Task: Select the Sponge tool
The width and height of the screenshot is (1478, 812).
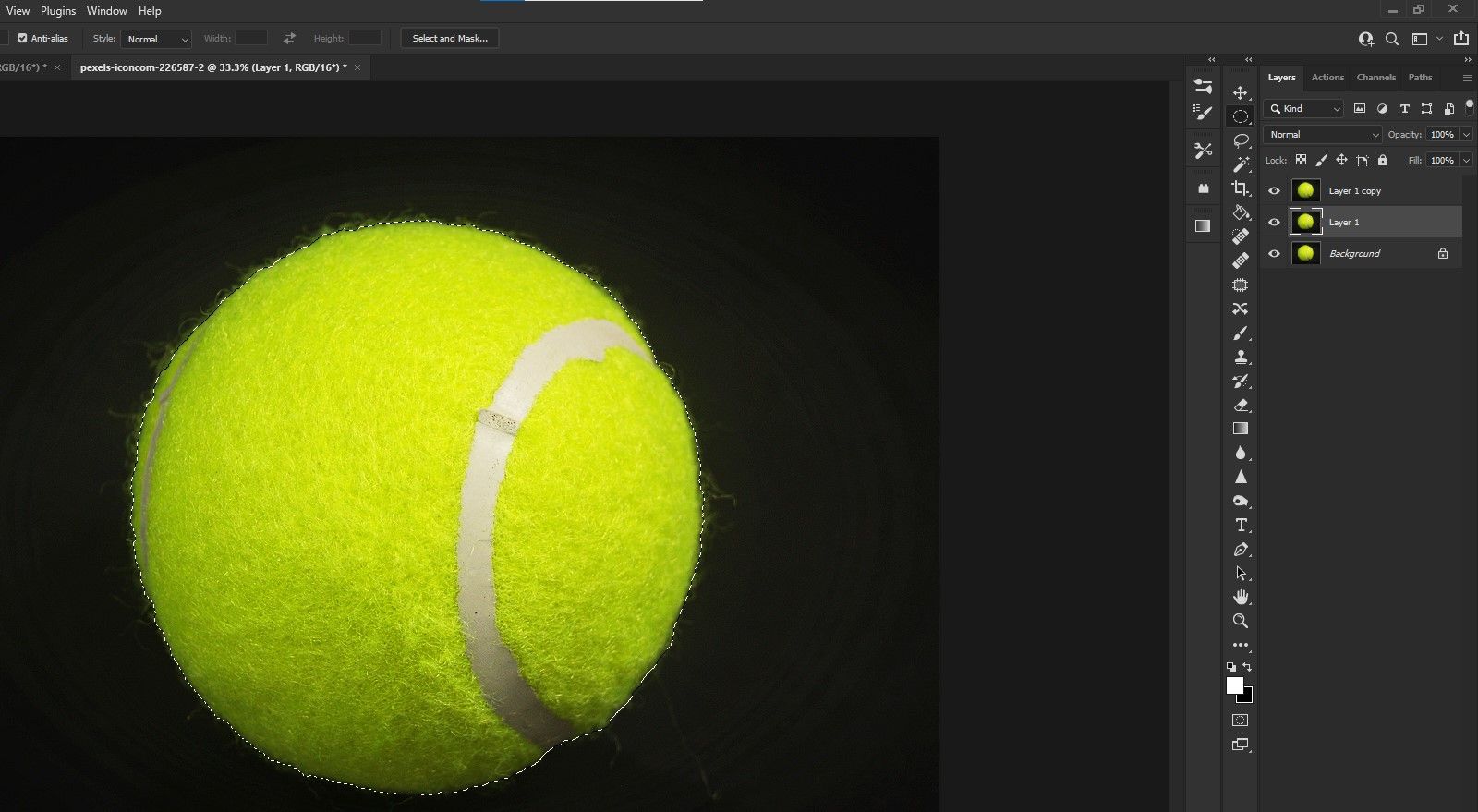Action: (x=1241, y=501)
